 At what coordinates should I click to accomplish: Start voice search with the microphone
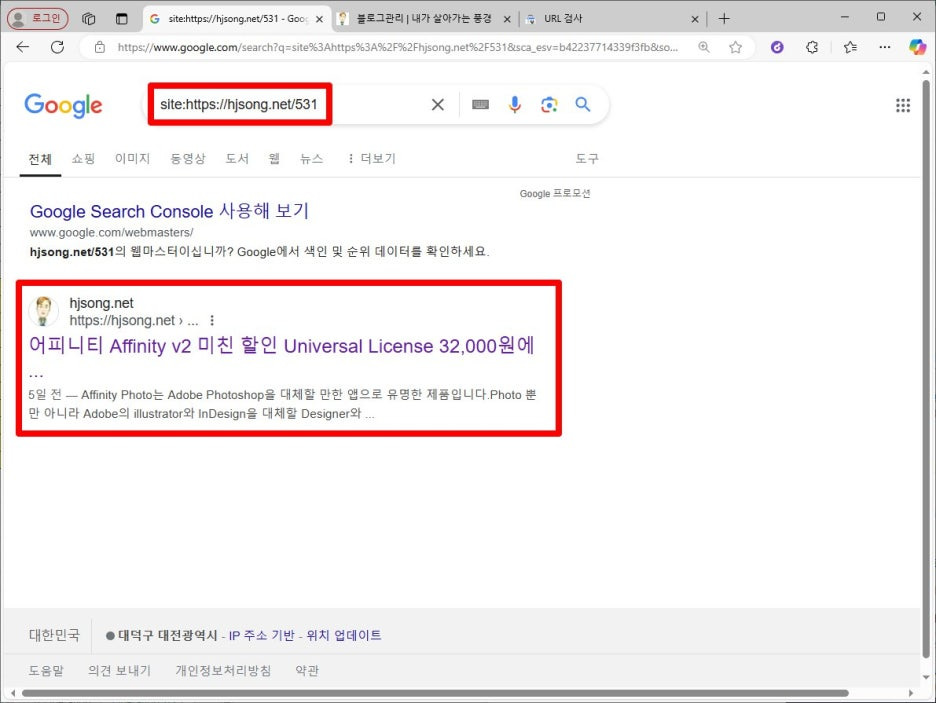515,105
